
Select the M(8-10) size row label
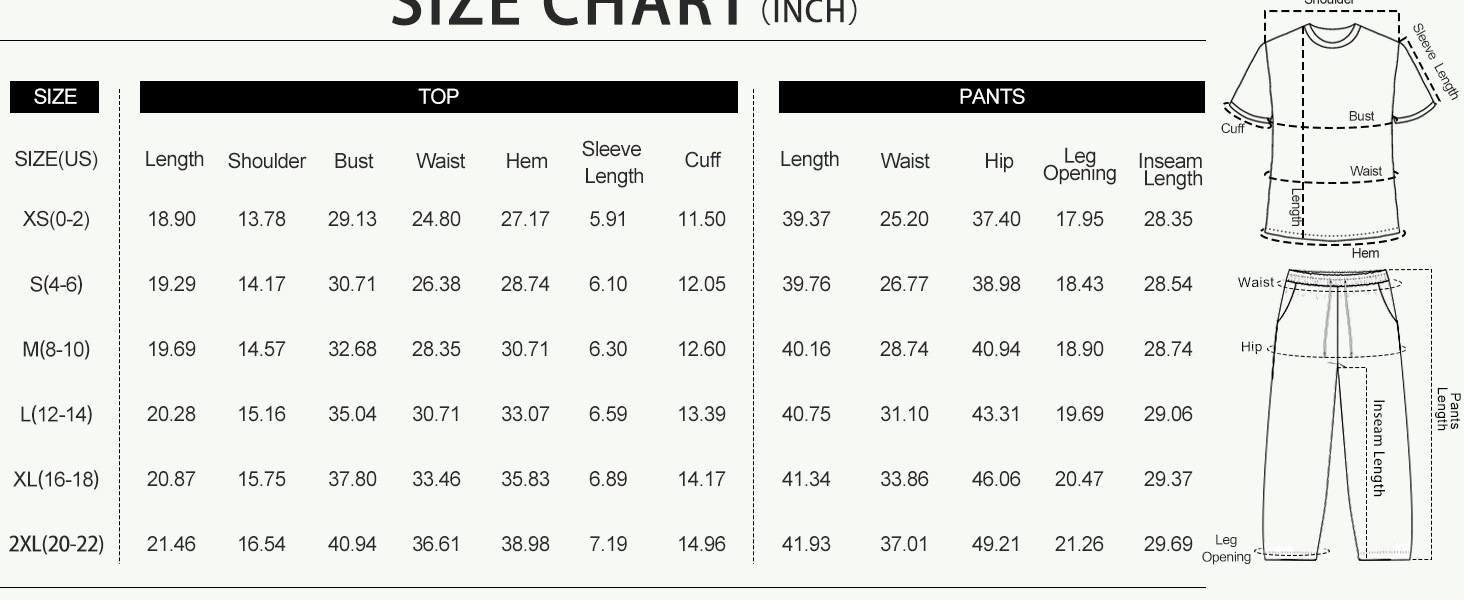(x=56, y=349)
